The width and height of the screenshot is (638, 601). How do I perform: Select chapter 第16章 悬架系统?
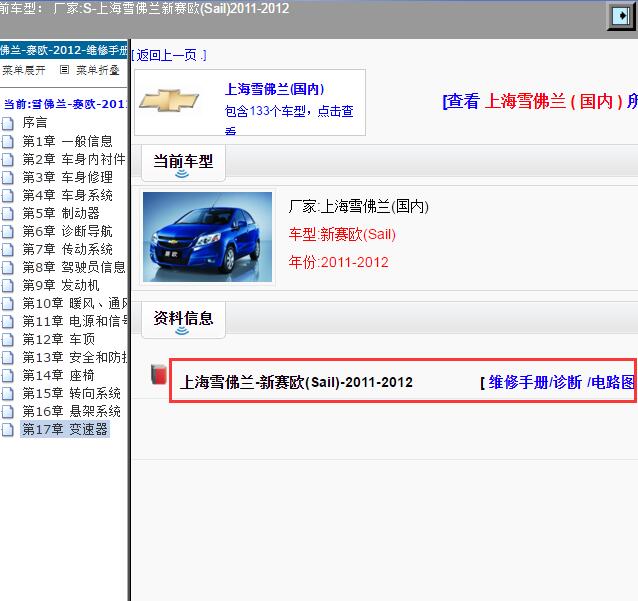(x=72, y=411)
